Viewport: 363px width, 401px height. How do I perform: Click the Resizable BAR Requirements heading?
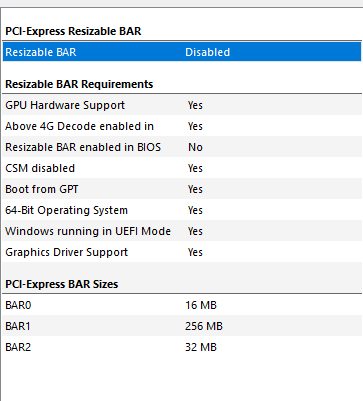(x=79, y=84)
